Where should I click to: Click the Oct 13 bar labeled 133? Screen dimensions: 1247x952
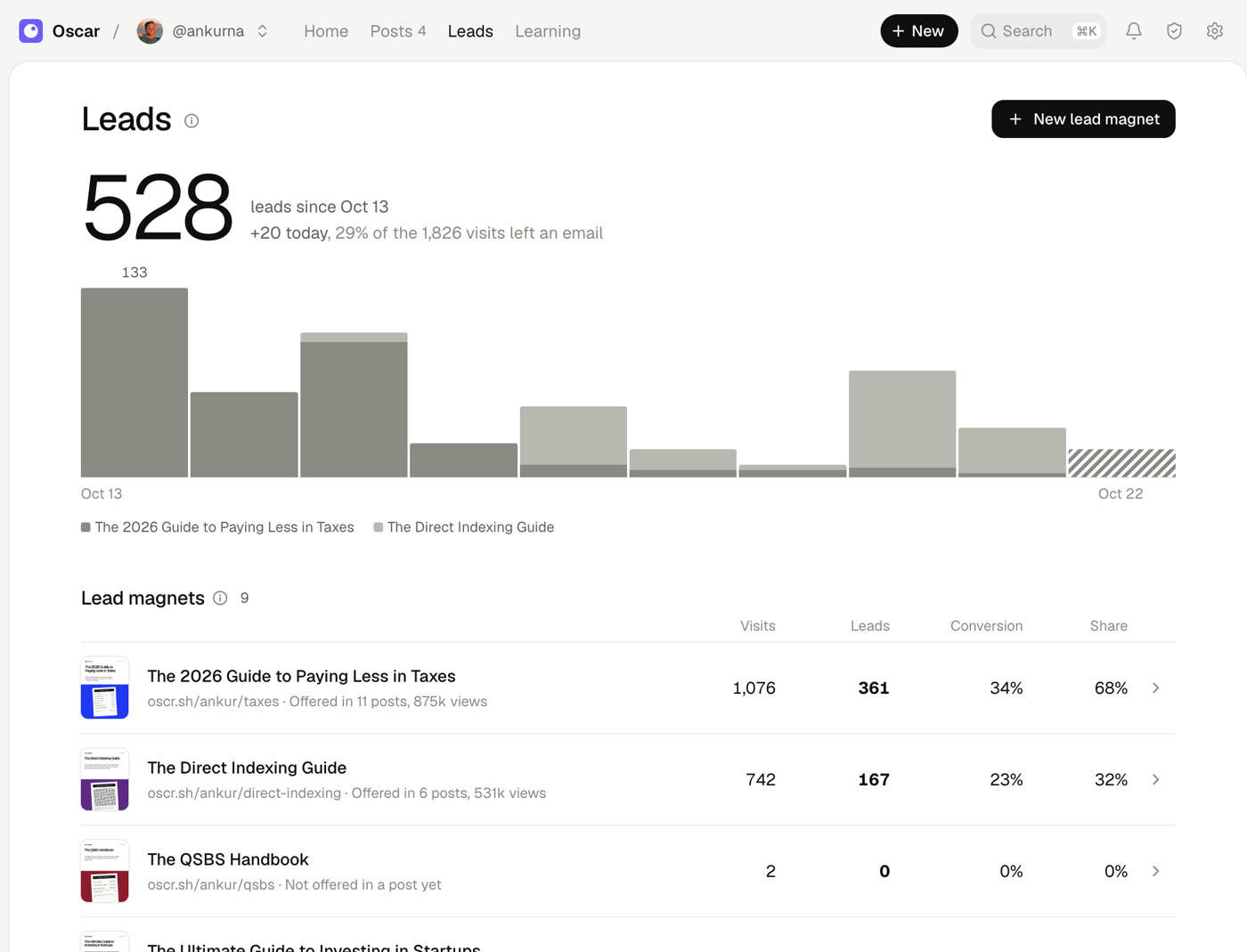click(134, 382)
